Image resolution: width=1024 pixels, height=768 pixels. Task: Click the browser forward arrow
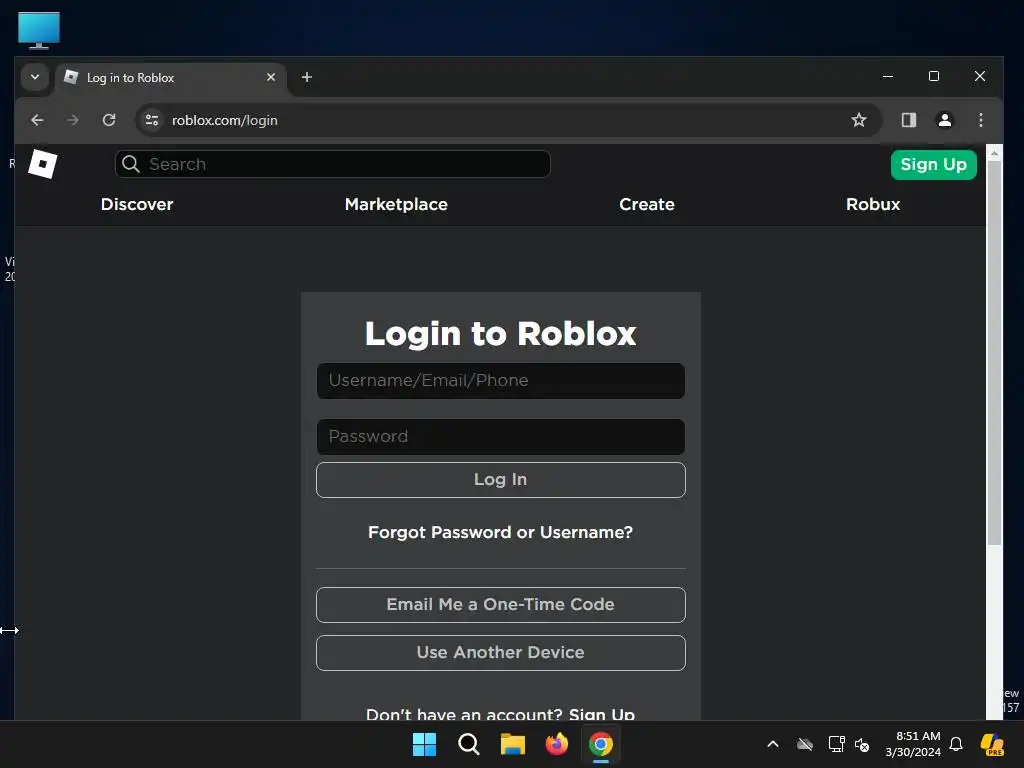tap(73, 120)
